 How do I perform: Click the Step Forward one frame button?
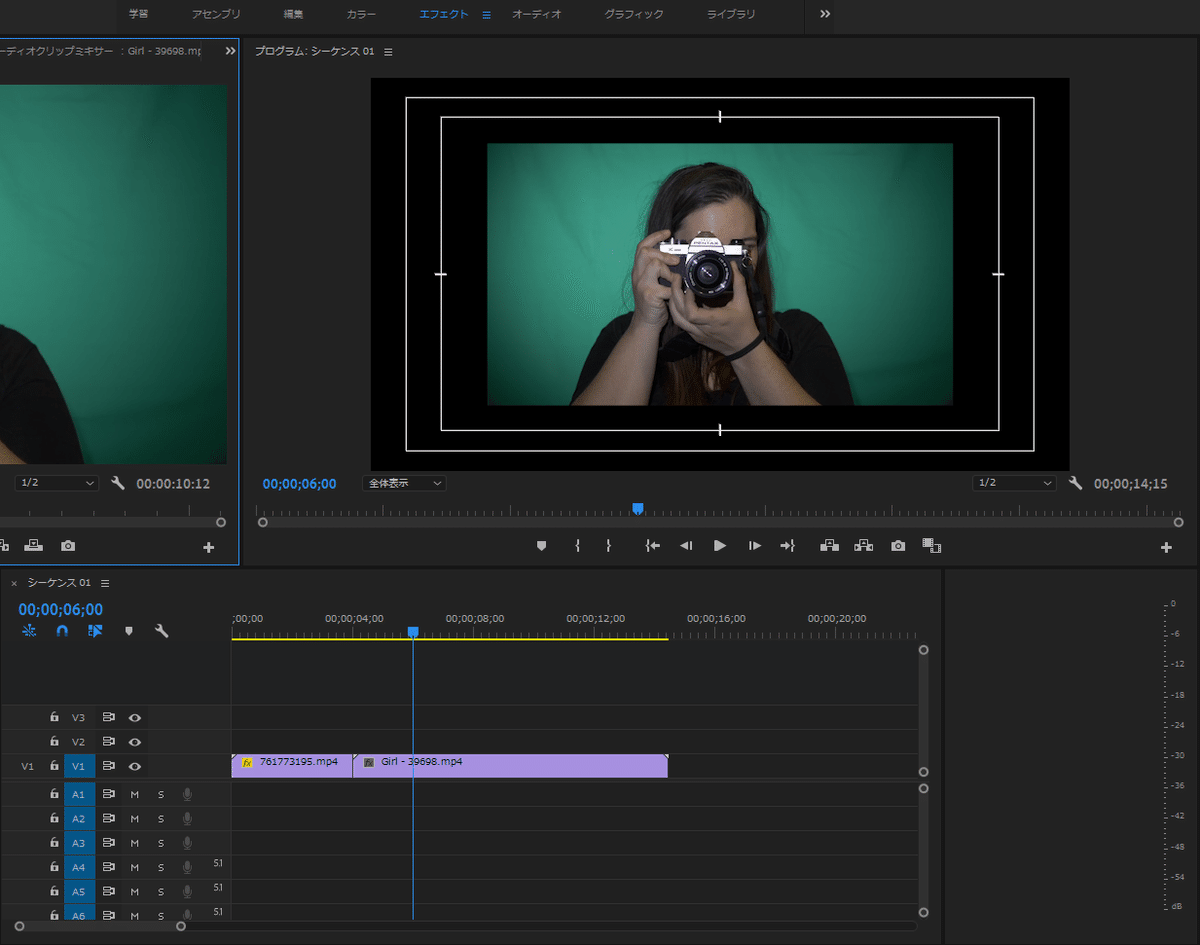755,546
